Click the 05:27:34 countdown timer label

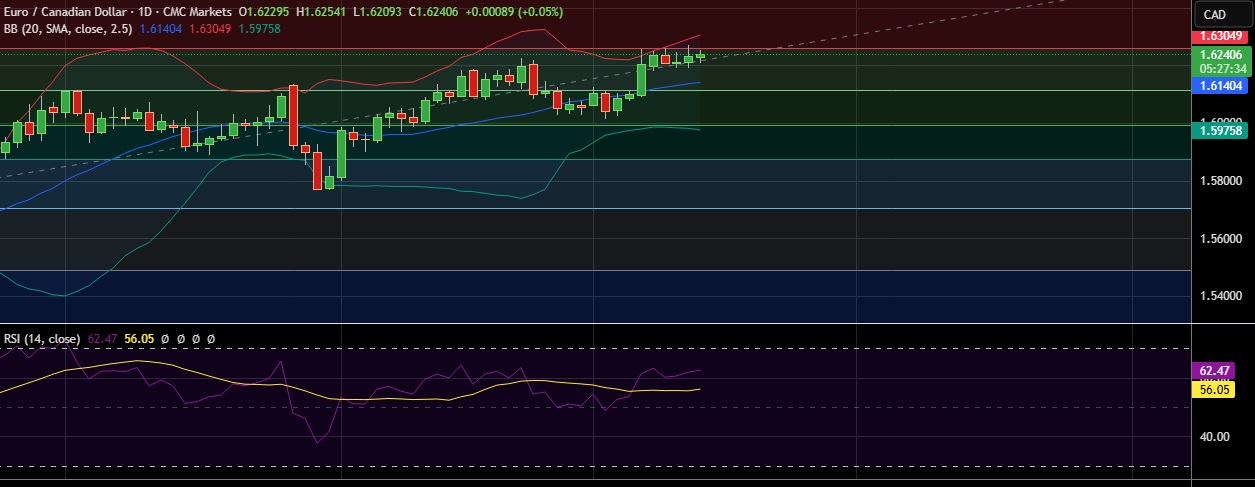[x=1220, y=69]
